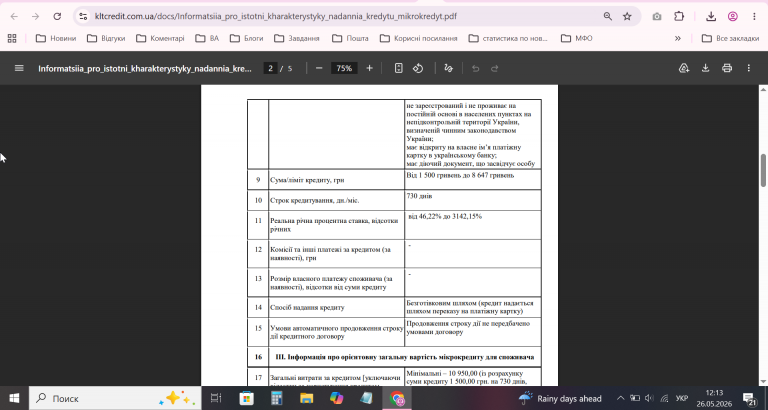Open Microsoft Store from the taskbar
The width and height of the screenshot is (768, 410).
(x=246, y=398)
